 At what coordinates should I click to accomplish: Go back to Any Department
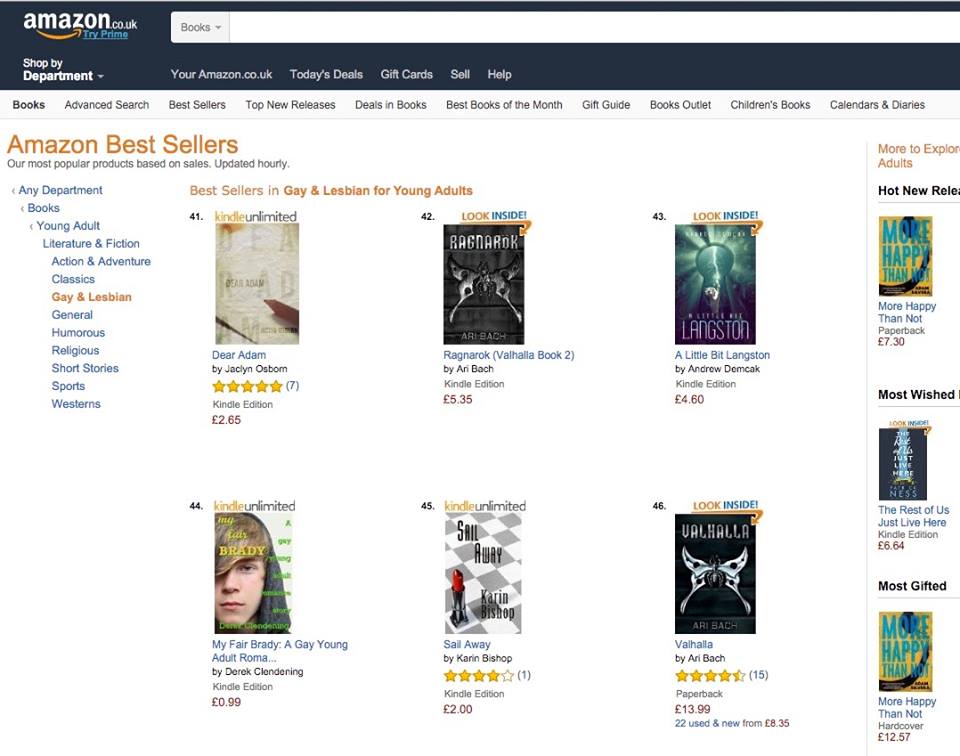(x=60, y=190)
